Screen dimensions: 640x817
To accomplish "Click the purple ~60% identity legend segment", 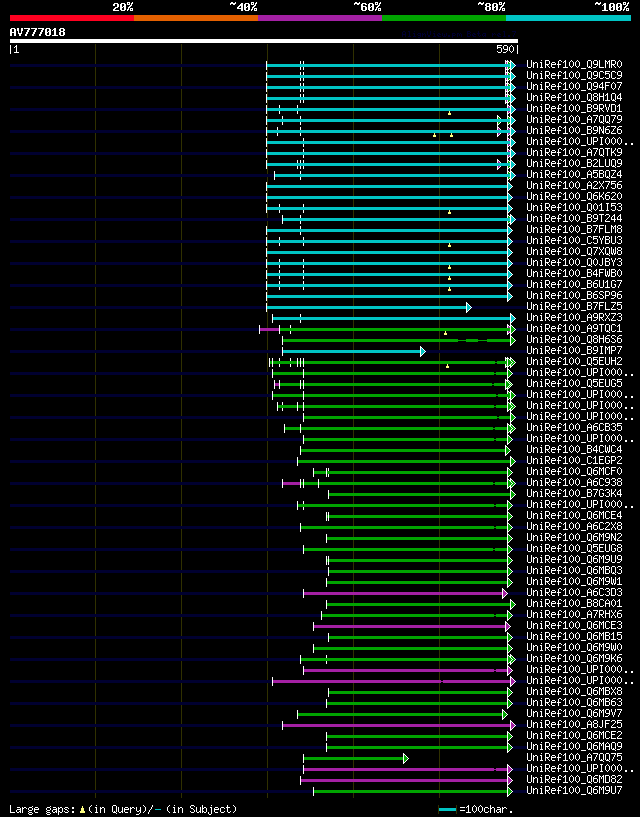I will (320, 18).
